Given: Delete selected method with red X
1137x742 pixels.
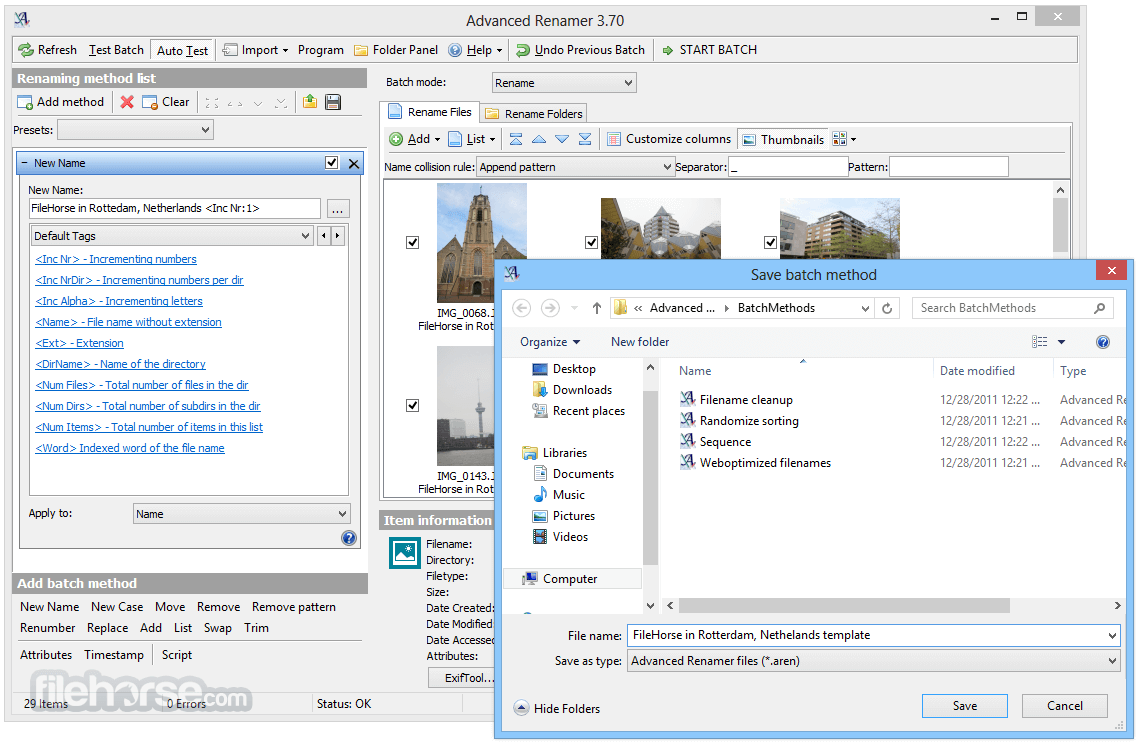Looking at the screenshot, I should (127, 102).
